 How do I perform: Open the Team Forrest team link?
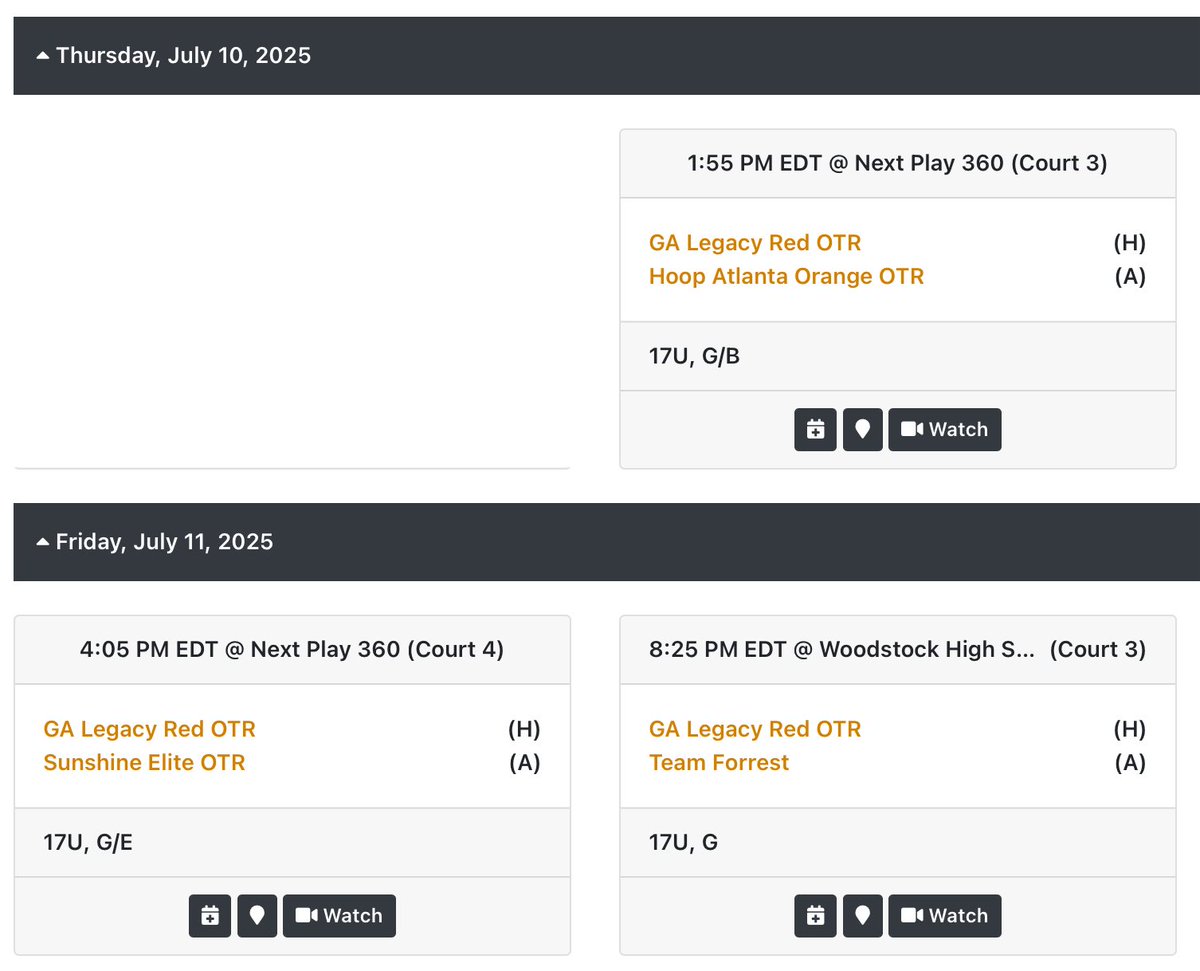(x=719, y=762)
